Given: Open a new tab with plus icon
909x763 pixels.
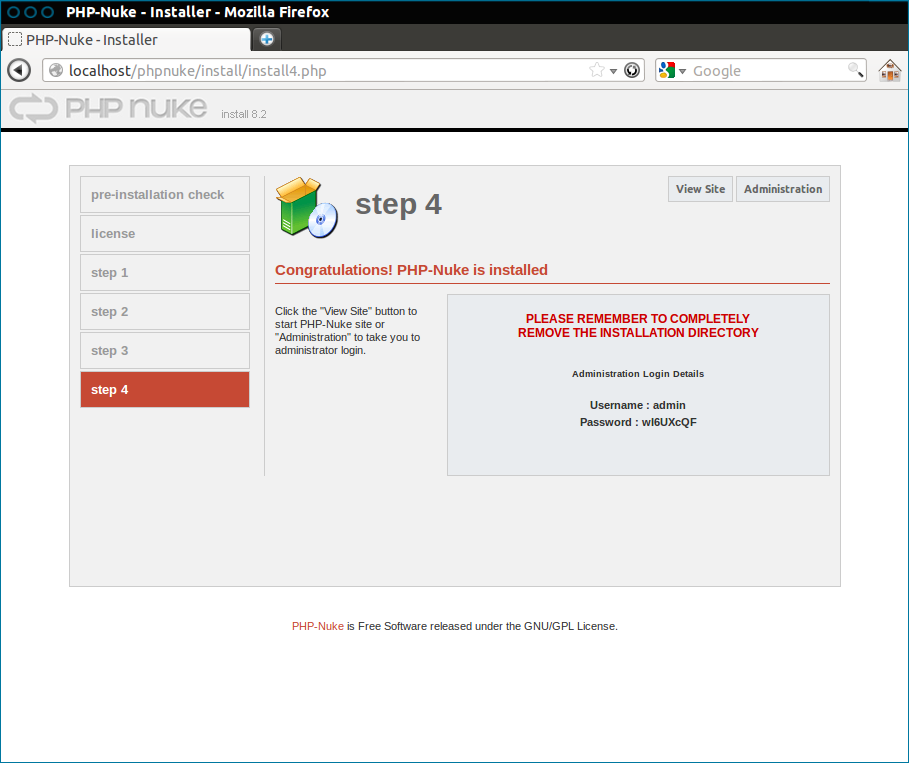Looking at the screenshot, I should 267,39.
